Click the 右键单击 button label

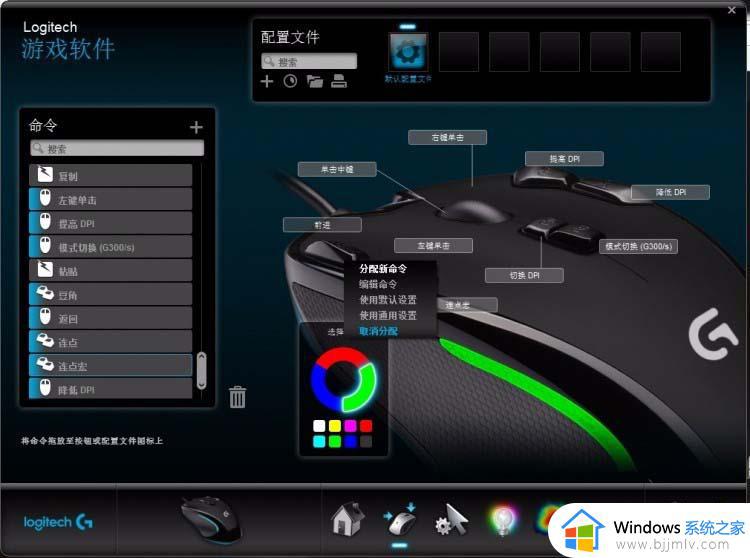point(448,138)
